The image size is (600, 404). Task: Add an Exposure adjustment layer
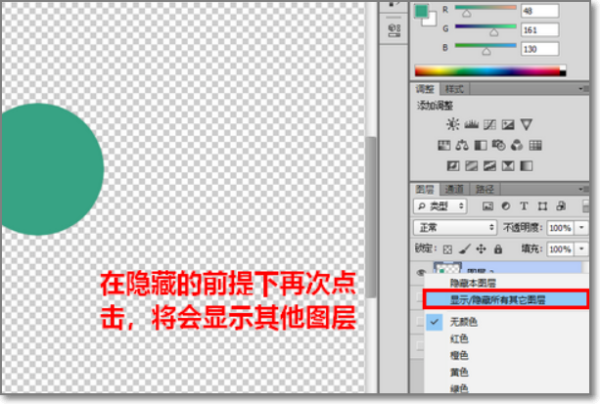tap(508, 124)
